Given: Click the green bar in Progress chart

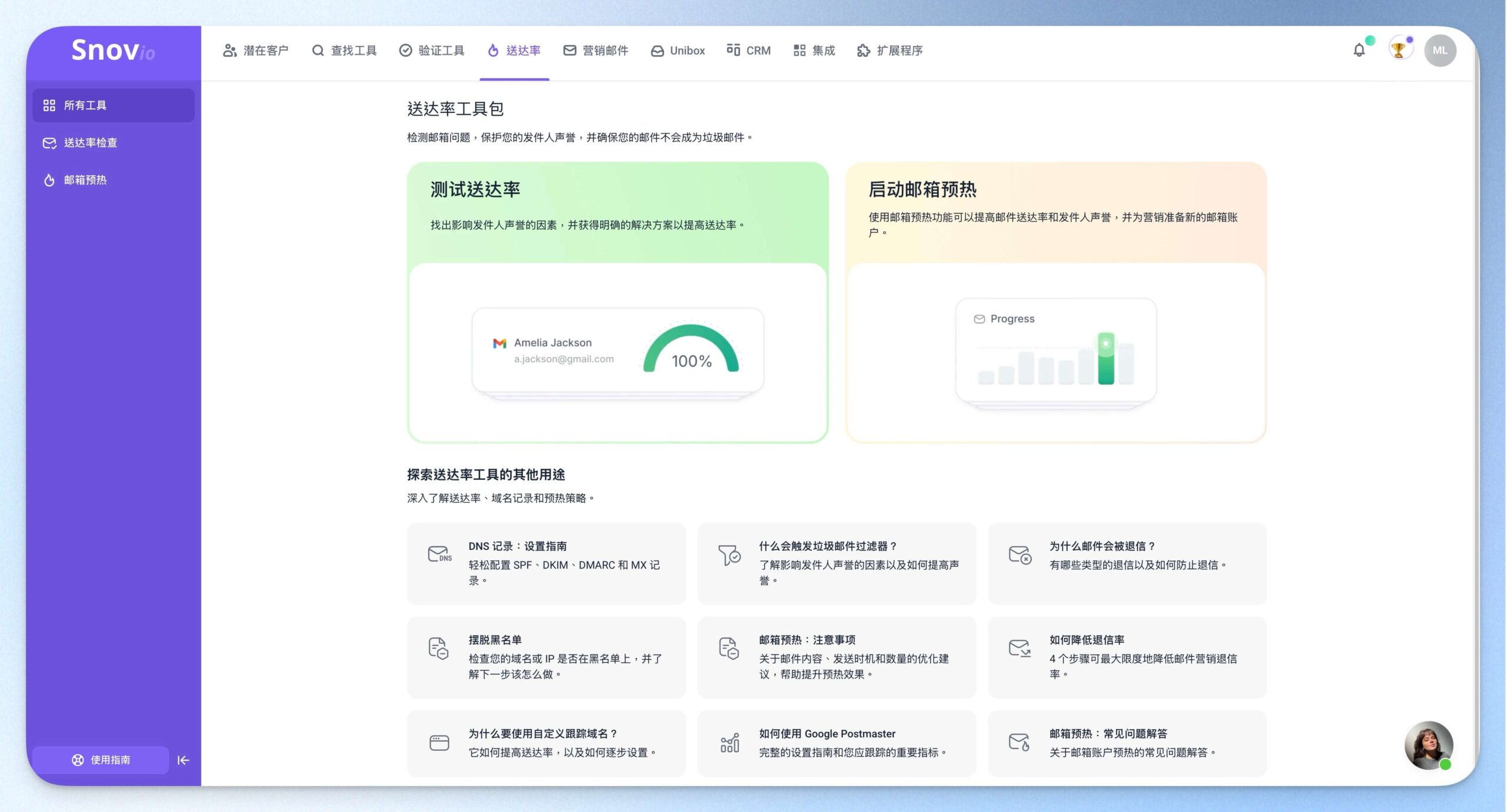Looking at the screenshot, I should [1106, 359].
